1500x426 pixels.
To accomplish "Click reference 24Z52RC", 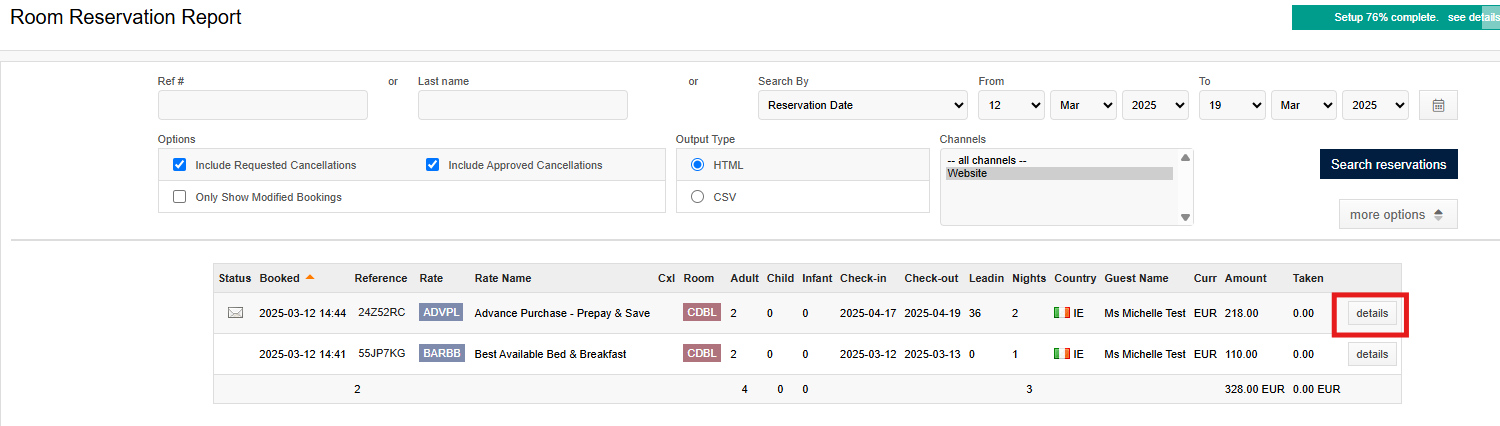I will pos(382,312).
